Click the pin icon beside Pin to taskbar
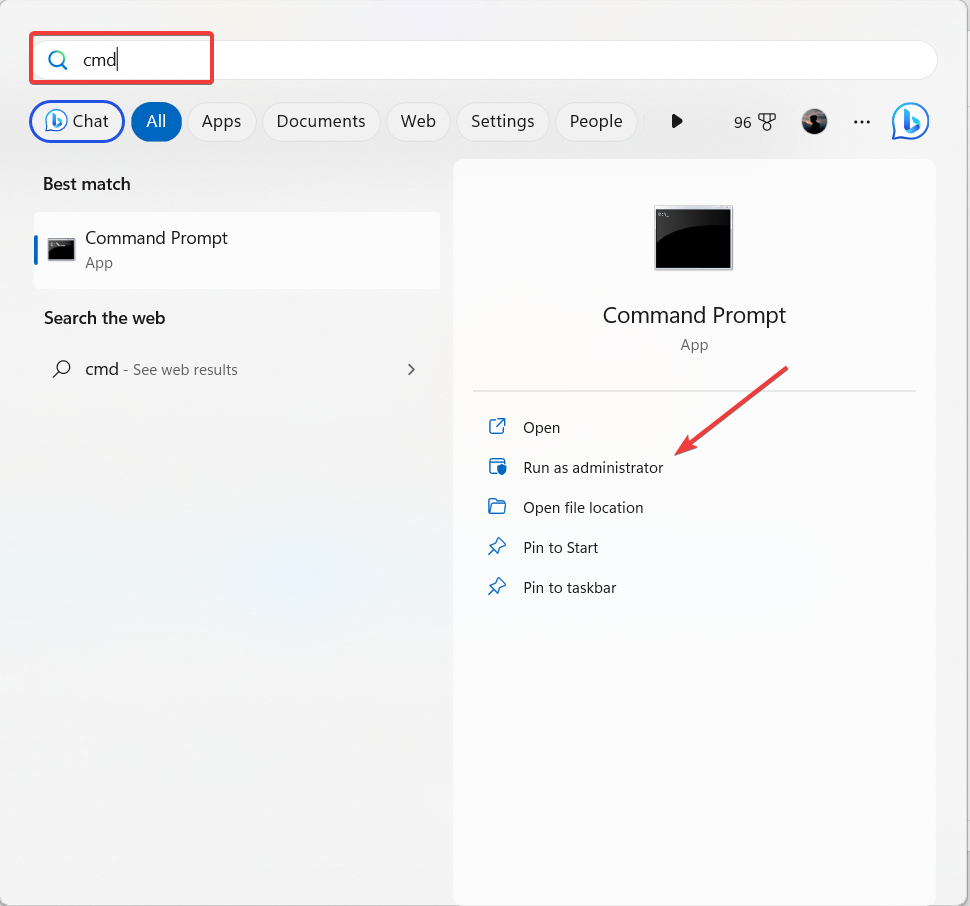The image size is (970, 906). [x=497, y=586]
